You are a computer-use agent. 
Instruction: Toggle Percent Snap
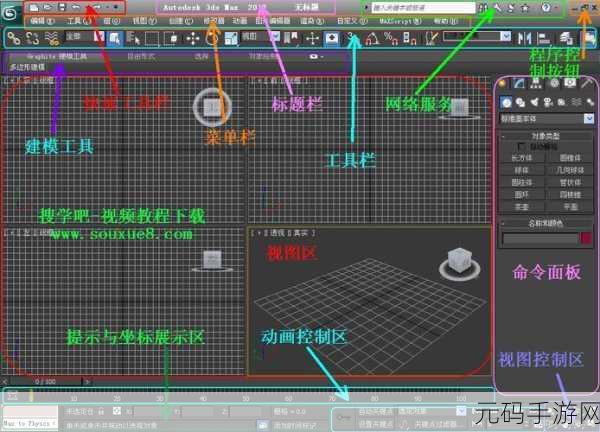coord(391,38)
